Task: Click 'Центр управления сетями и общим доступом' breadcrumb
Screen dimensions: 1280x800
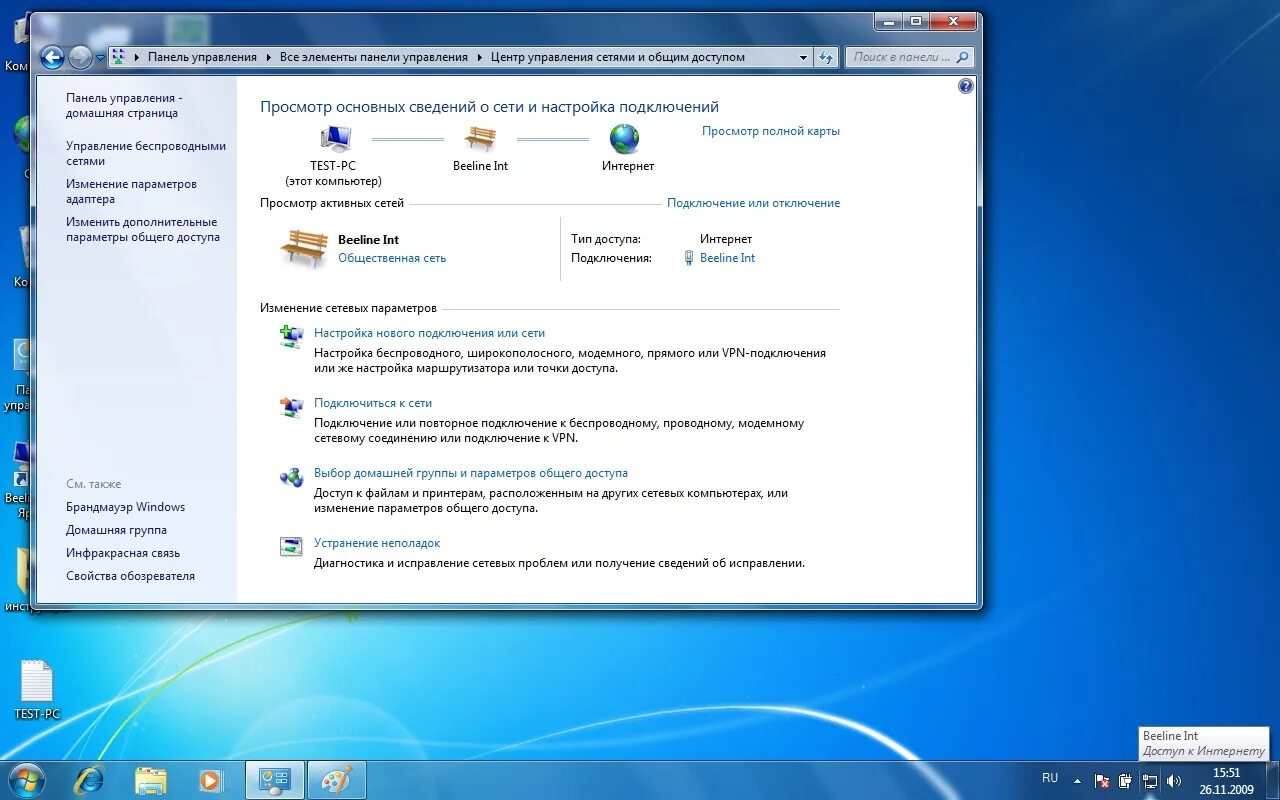Action: pos(618,57)
